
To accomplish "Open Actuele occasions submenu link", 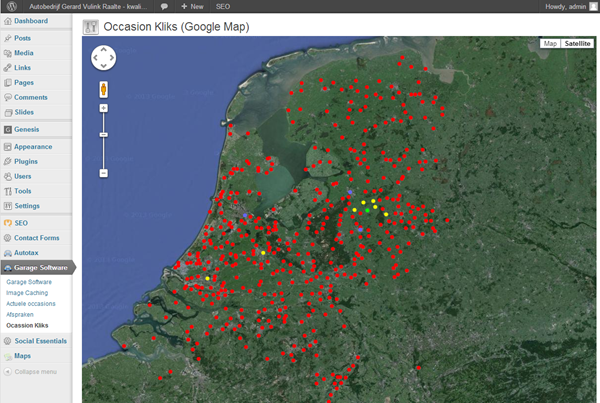I will coord(31,304).
